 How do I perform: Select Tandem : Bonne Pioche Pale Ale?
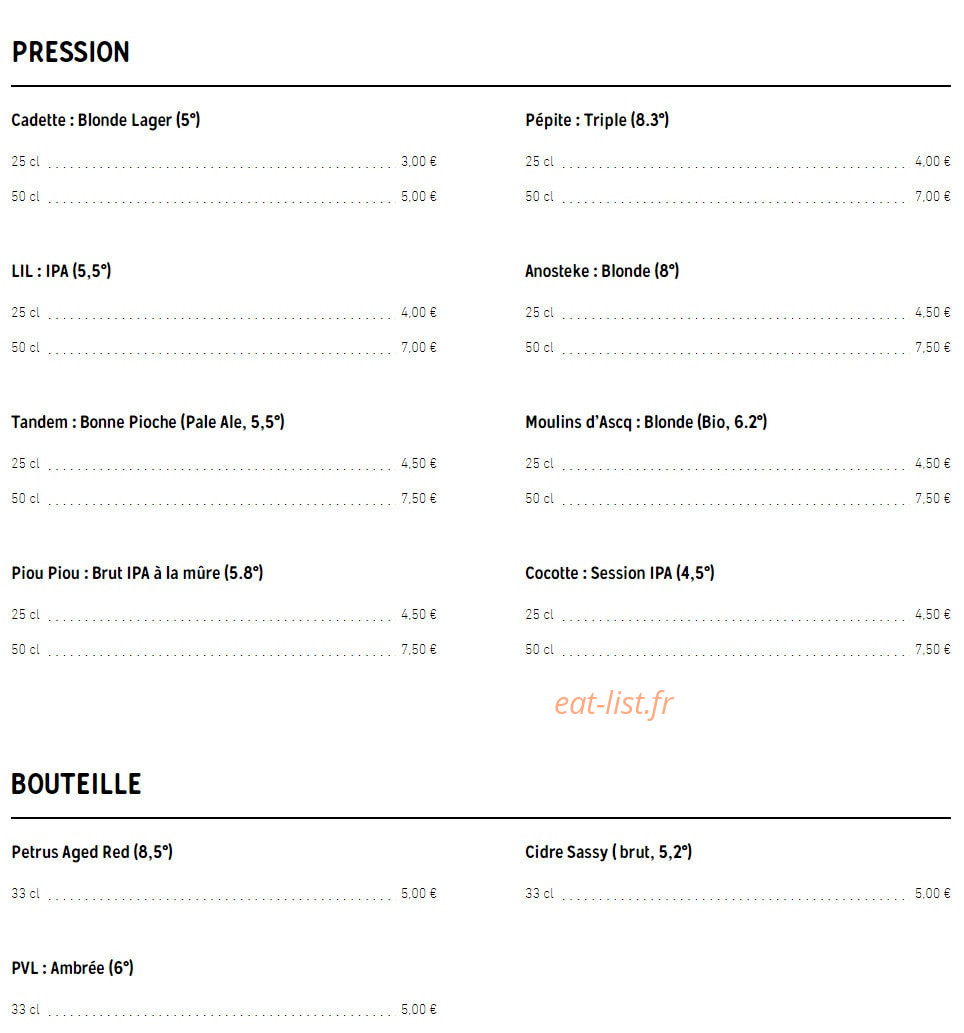[x=148, y=422]
